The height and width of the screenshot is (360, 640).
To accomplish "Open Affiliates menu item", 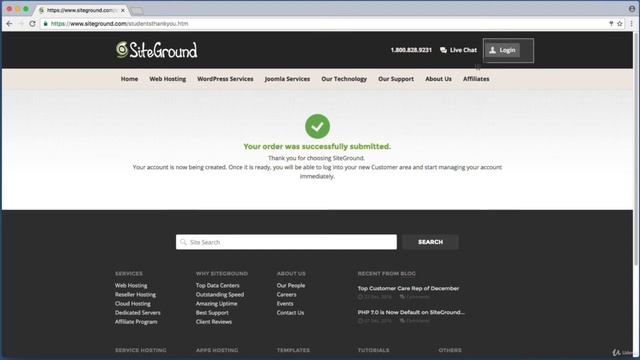I will coord(476,79).
